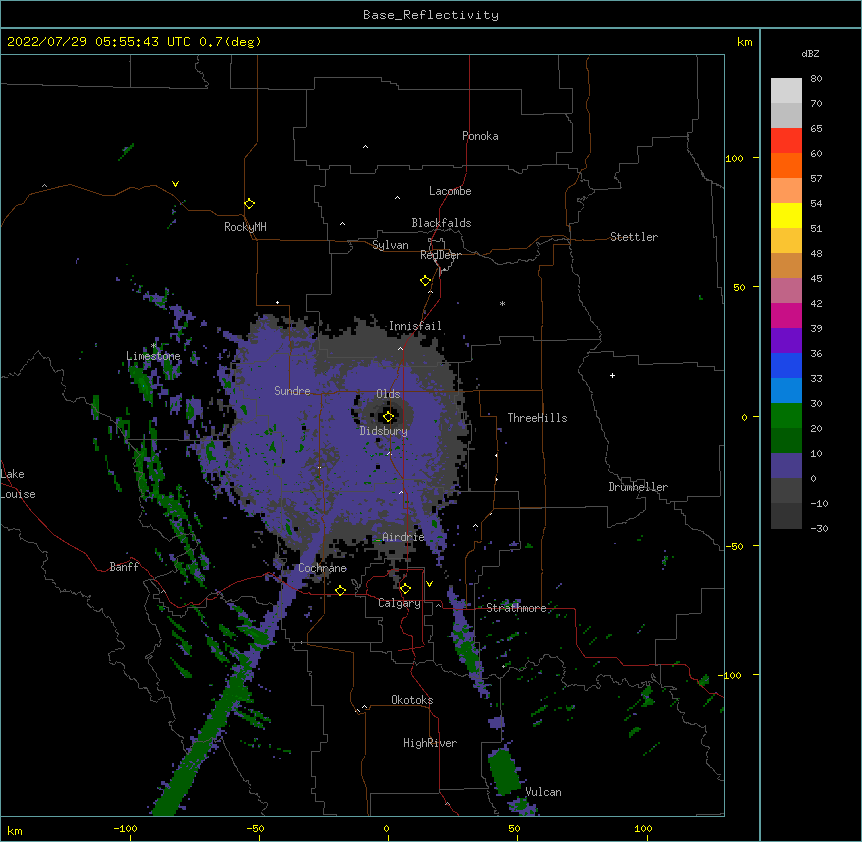Screen dimensions: 862x842
Task: Click the Sundre town label
Action: point(292,391)
